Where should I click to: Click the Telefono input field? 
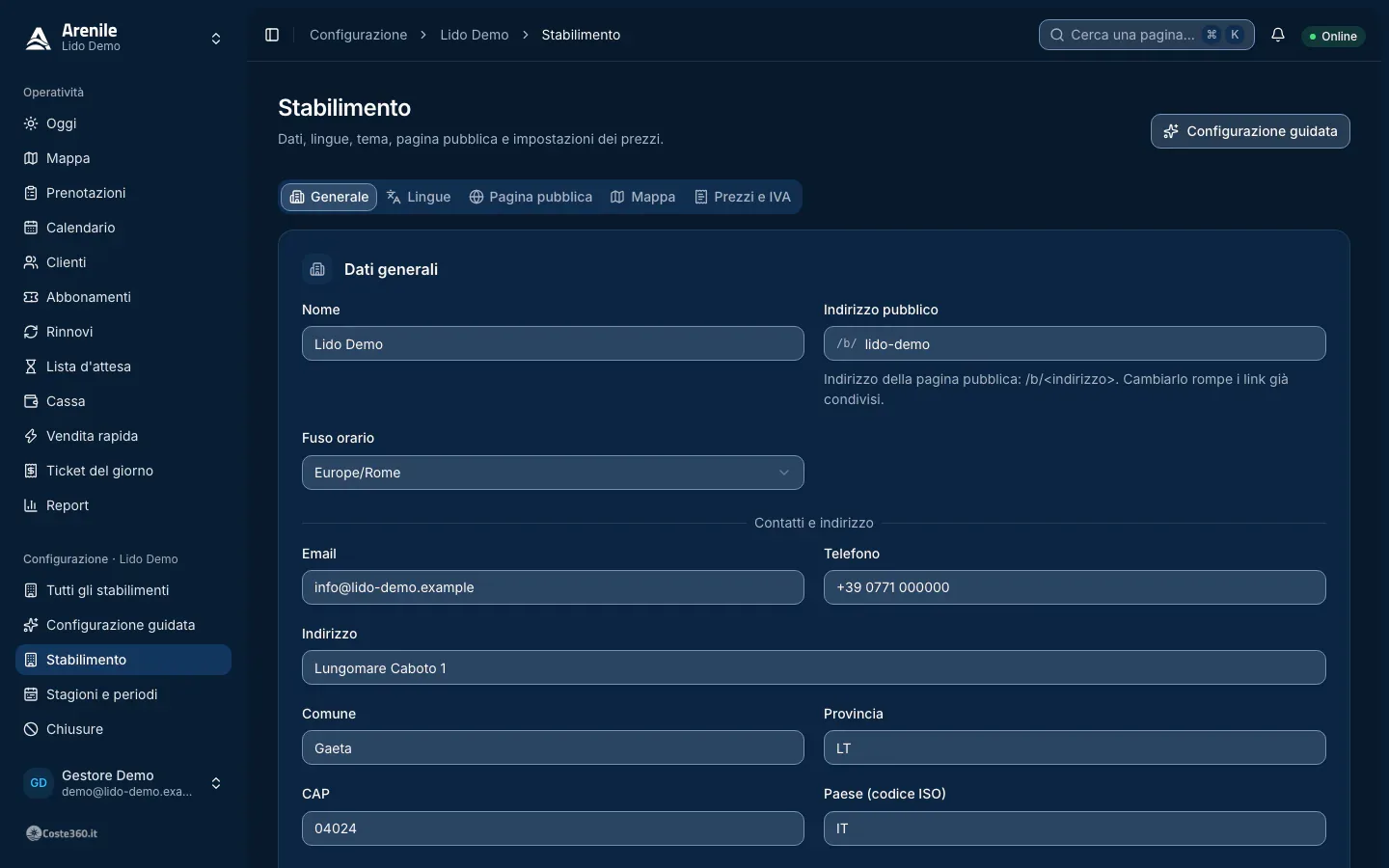[1075, 587]
